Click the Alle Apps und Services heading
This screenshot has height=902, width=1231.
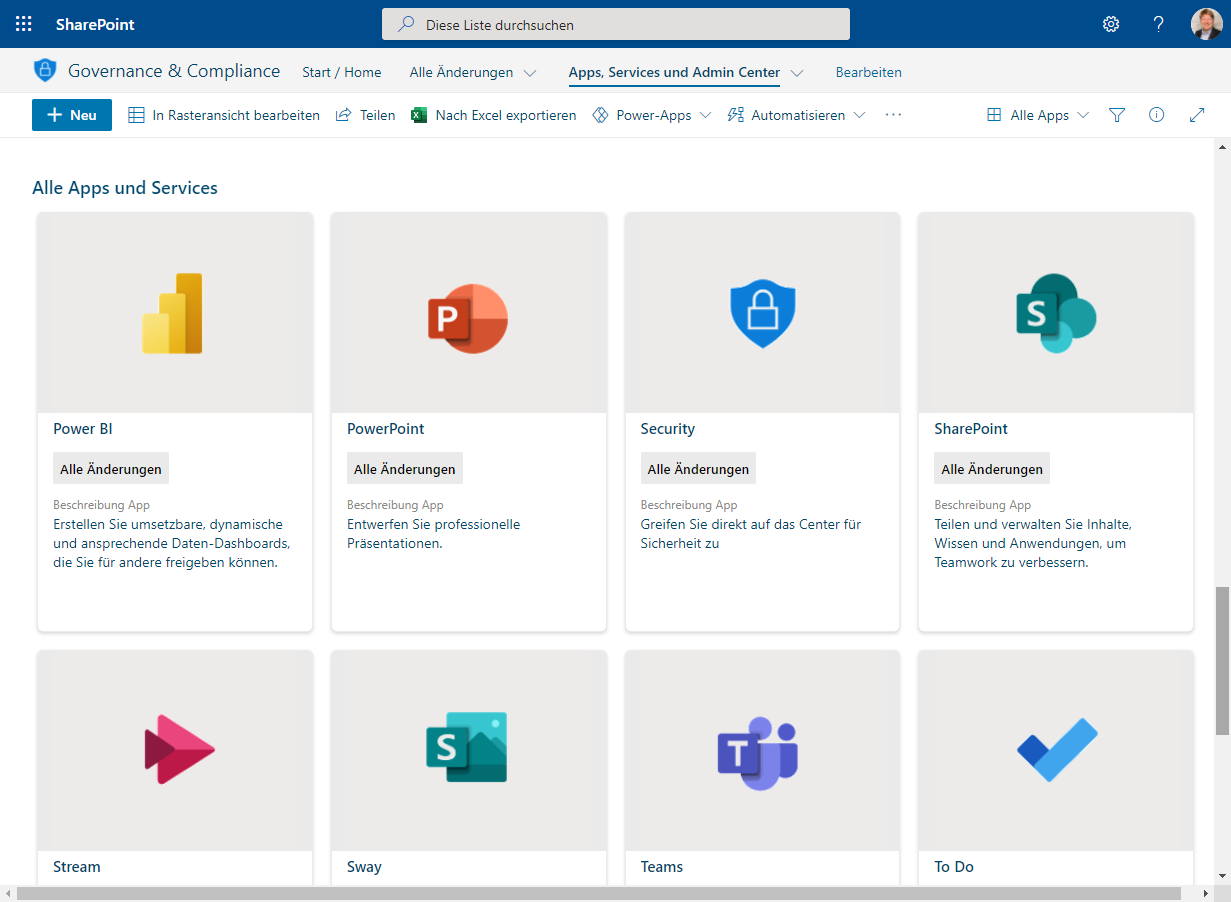[x=125, y=188]
